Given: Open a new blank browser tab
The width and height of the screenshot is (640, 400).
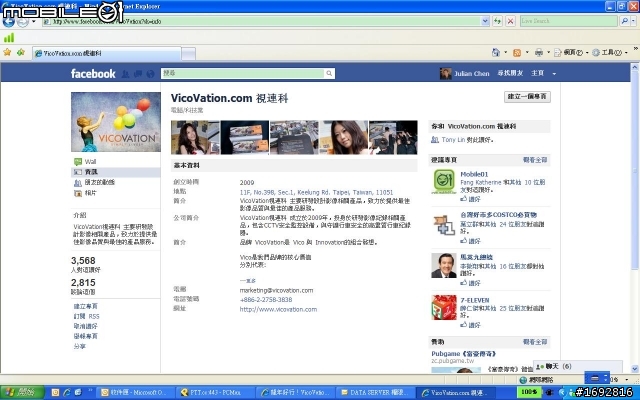Looking at the screenshot, I should [x=189, y=53].
